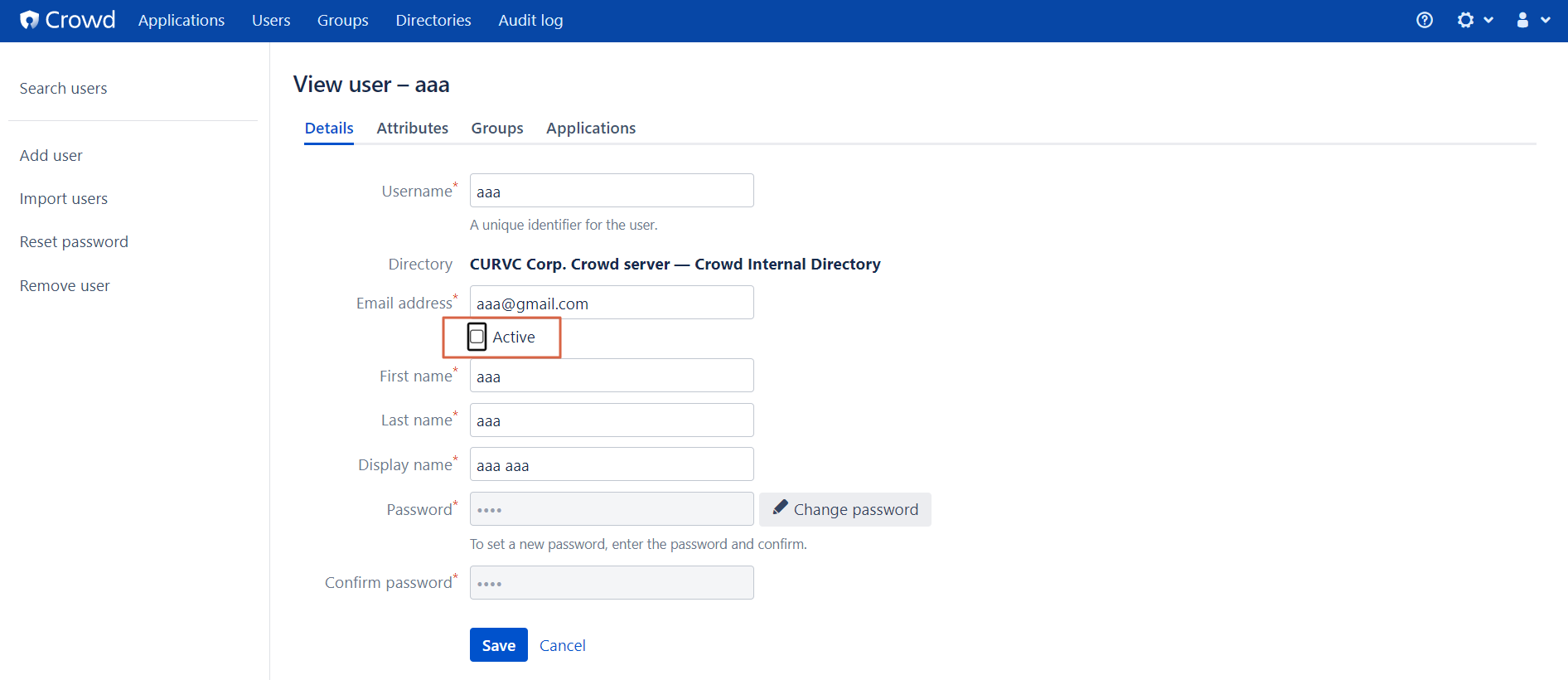
Task: Open the Groups menu in top bar
Action: [343, 20]
